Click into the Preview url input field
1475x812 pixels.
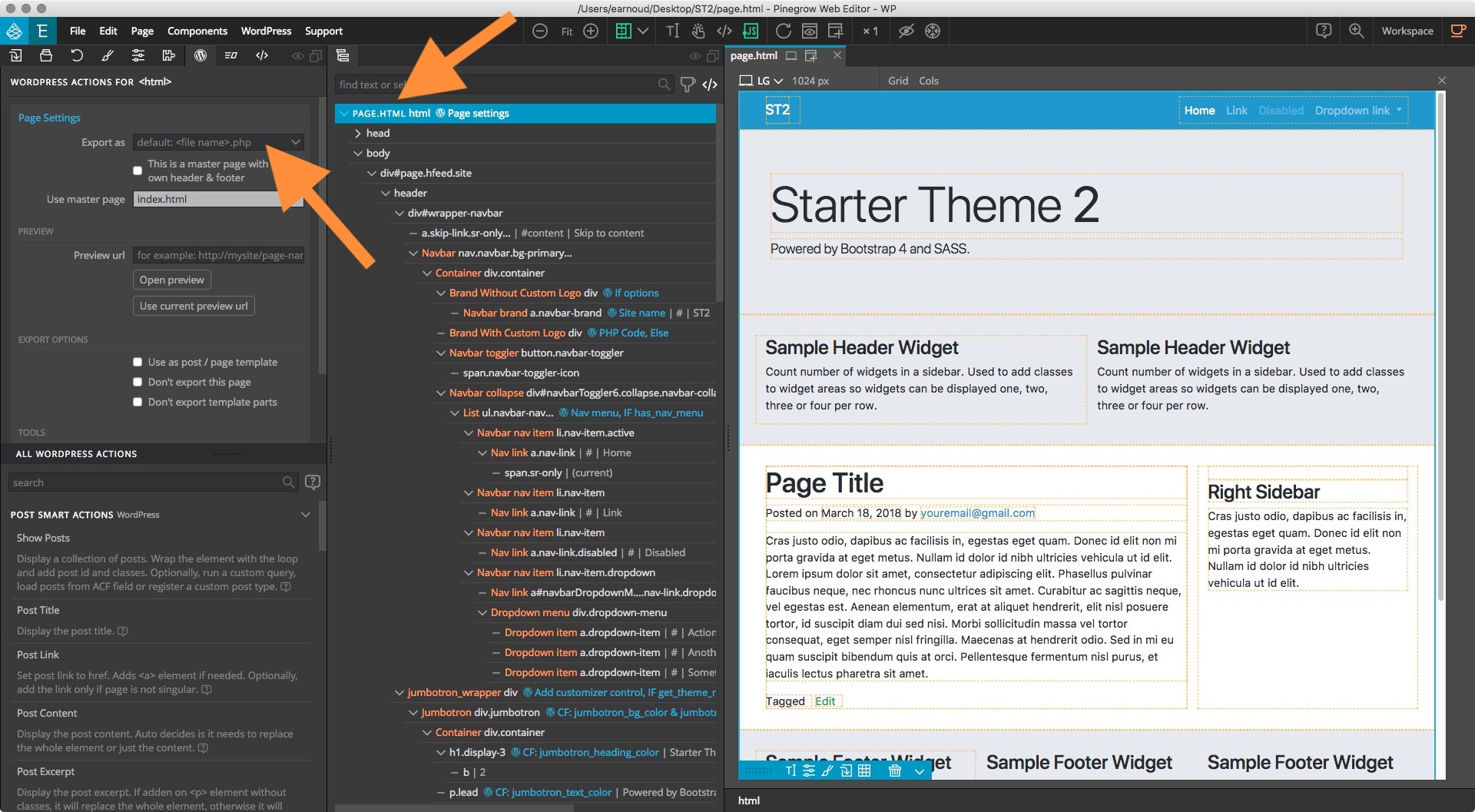point(219,255)
